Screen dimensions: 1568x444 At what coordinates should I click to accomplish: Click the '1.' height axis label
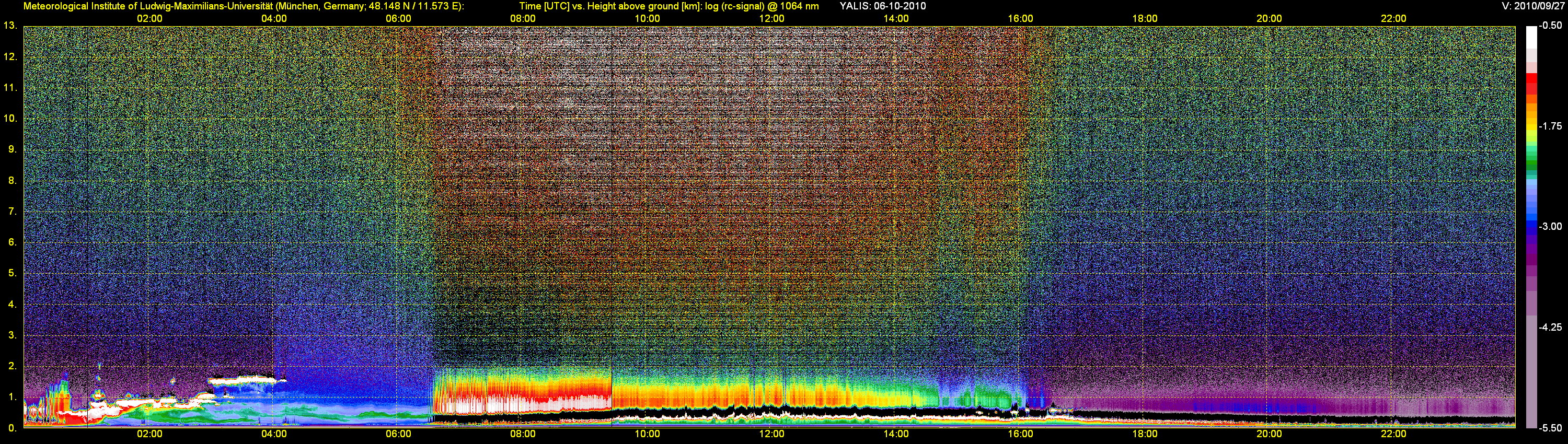click(12, 396)
